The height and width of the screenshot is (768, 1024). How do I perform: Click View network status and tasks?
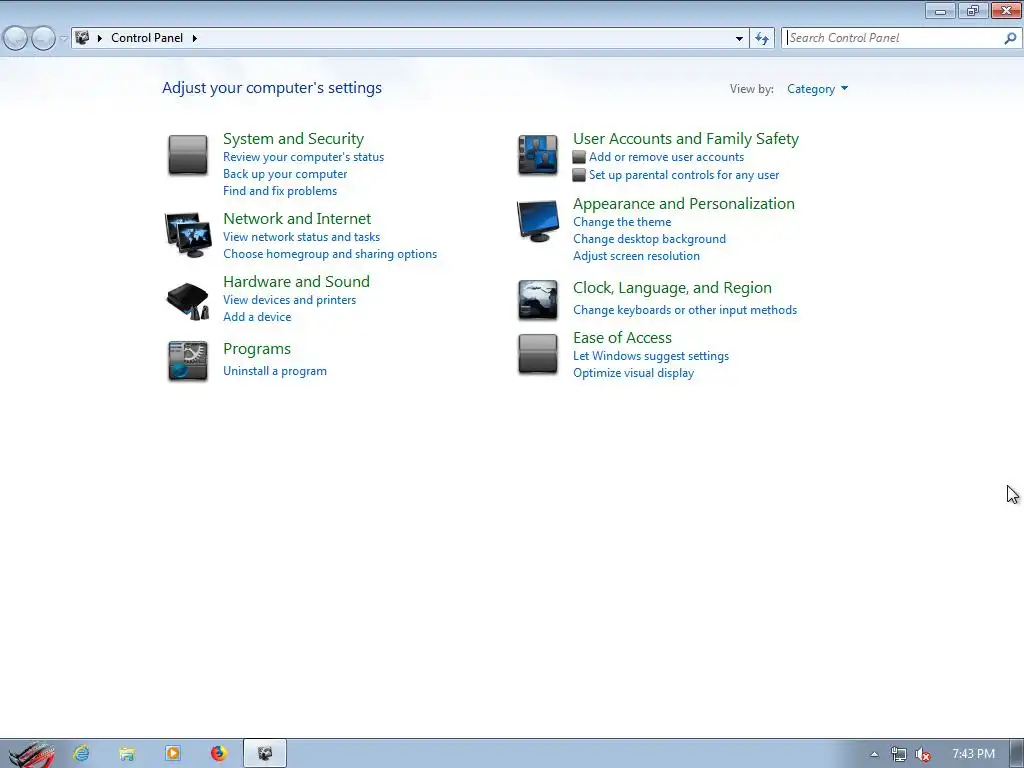point(301,236)
